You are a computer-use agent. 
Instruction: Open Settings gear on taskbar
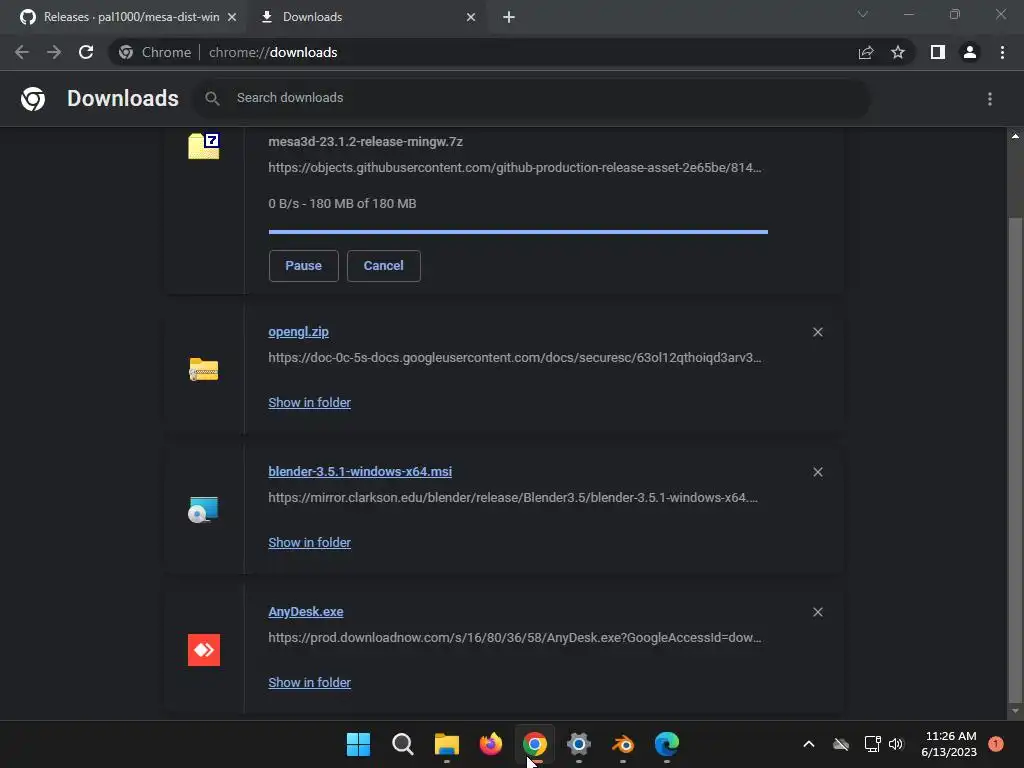pos(579,744)
